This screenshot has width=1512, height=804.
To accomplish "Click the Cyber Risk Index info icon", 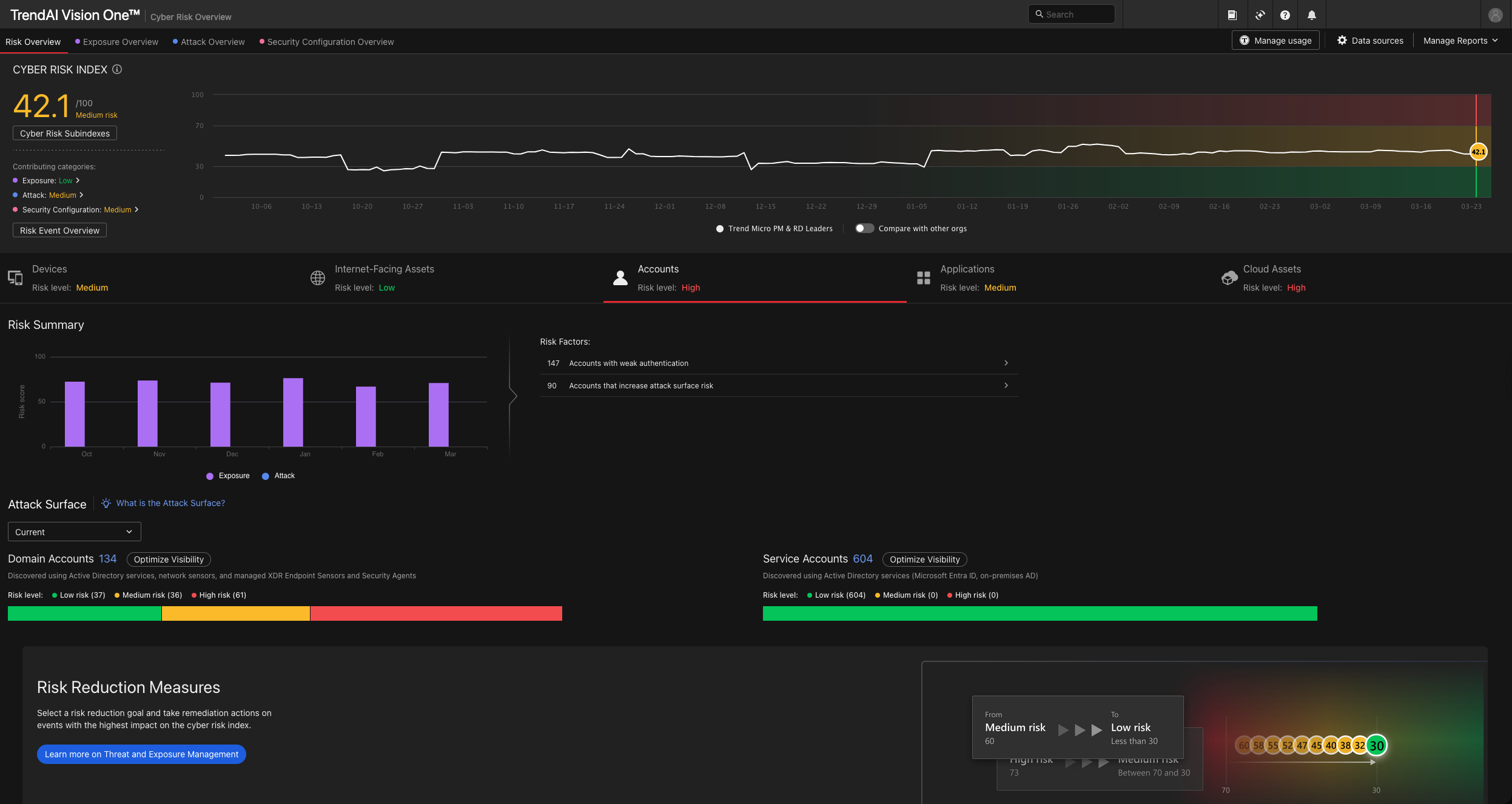I will [x=117, y=70].
